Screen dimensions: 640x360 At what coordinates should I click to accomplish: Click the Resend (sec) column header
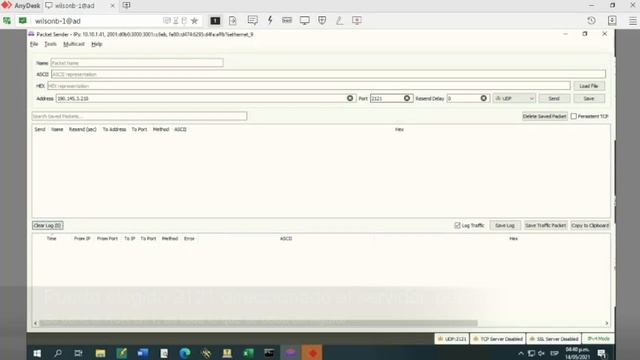82,129
